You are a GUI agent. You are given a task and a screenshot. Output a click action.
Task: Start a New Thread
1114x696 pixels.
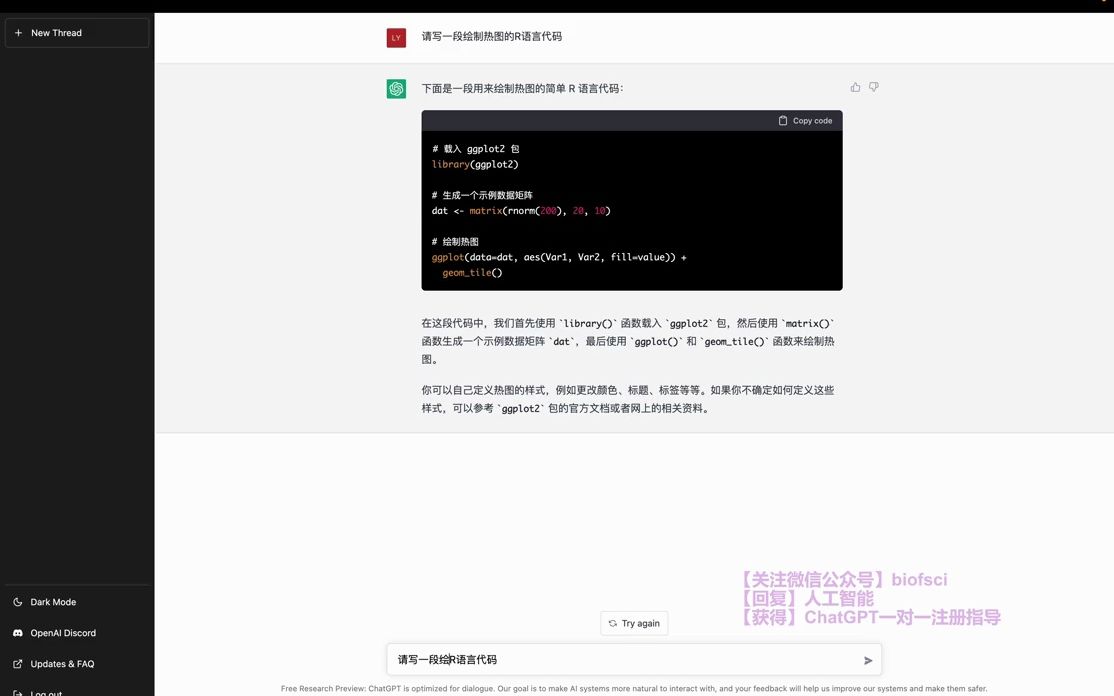coord(55,32)
